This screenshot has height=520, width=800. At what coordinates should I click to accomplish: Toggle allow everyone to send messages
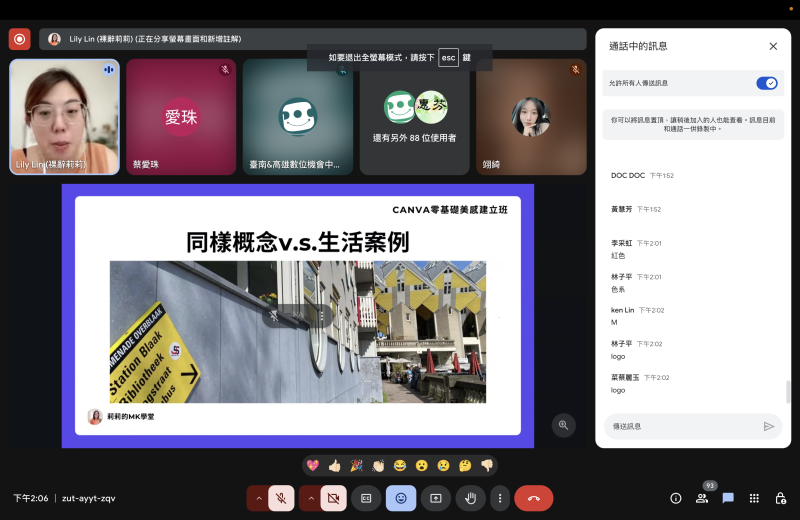point(766,83)
